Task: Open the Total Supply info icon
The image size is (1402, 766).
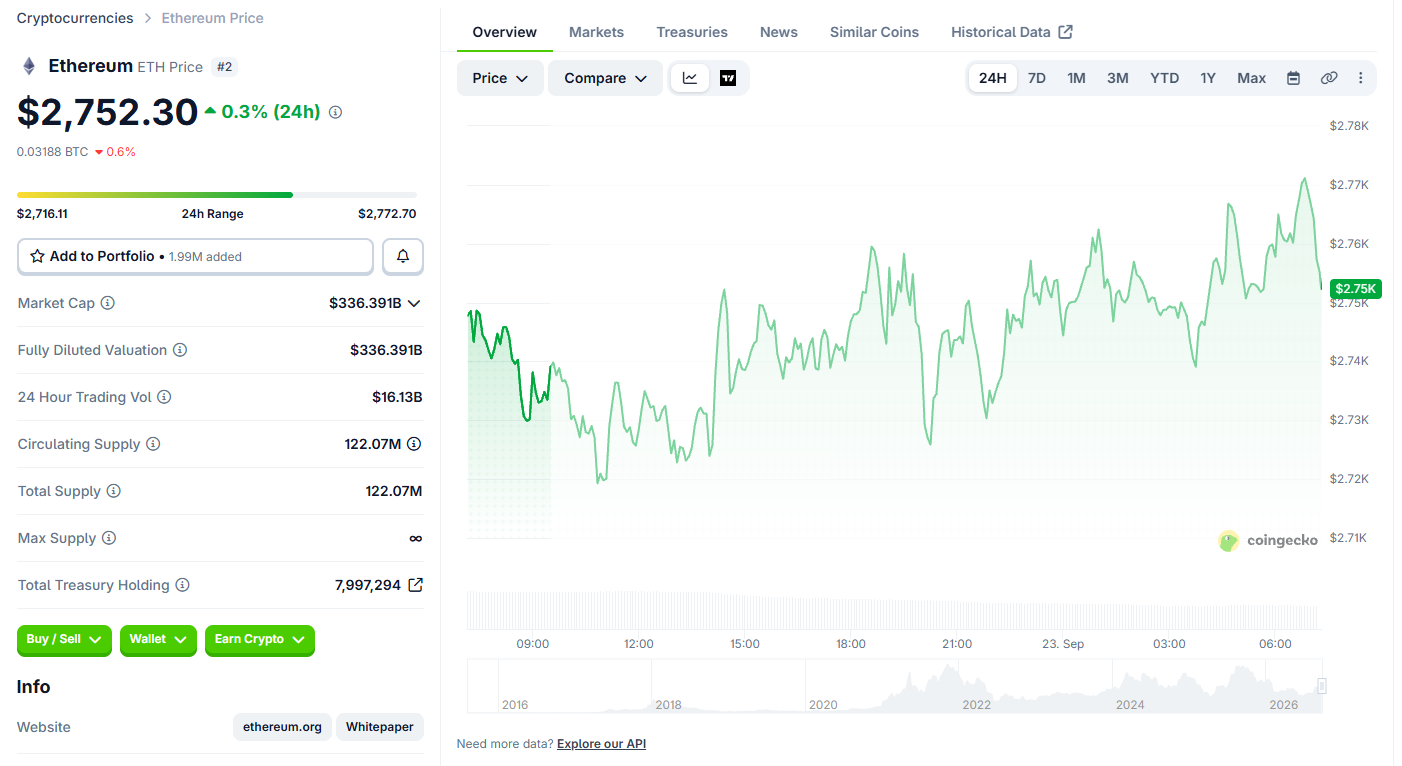Action: click(x=114, y=491)
